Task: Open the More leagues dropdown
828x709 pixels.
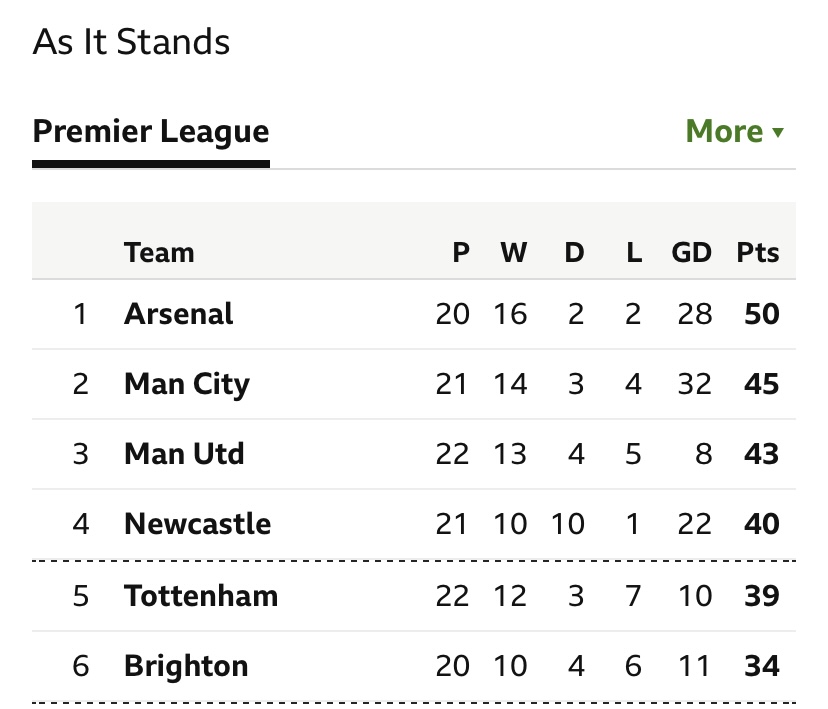Action: [735, 131]
